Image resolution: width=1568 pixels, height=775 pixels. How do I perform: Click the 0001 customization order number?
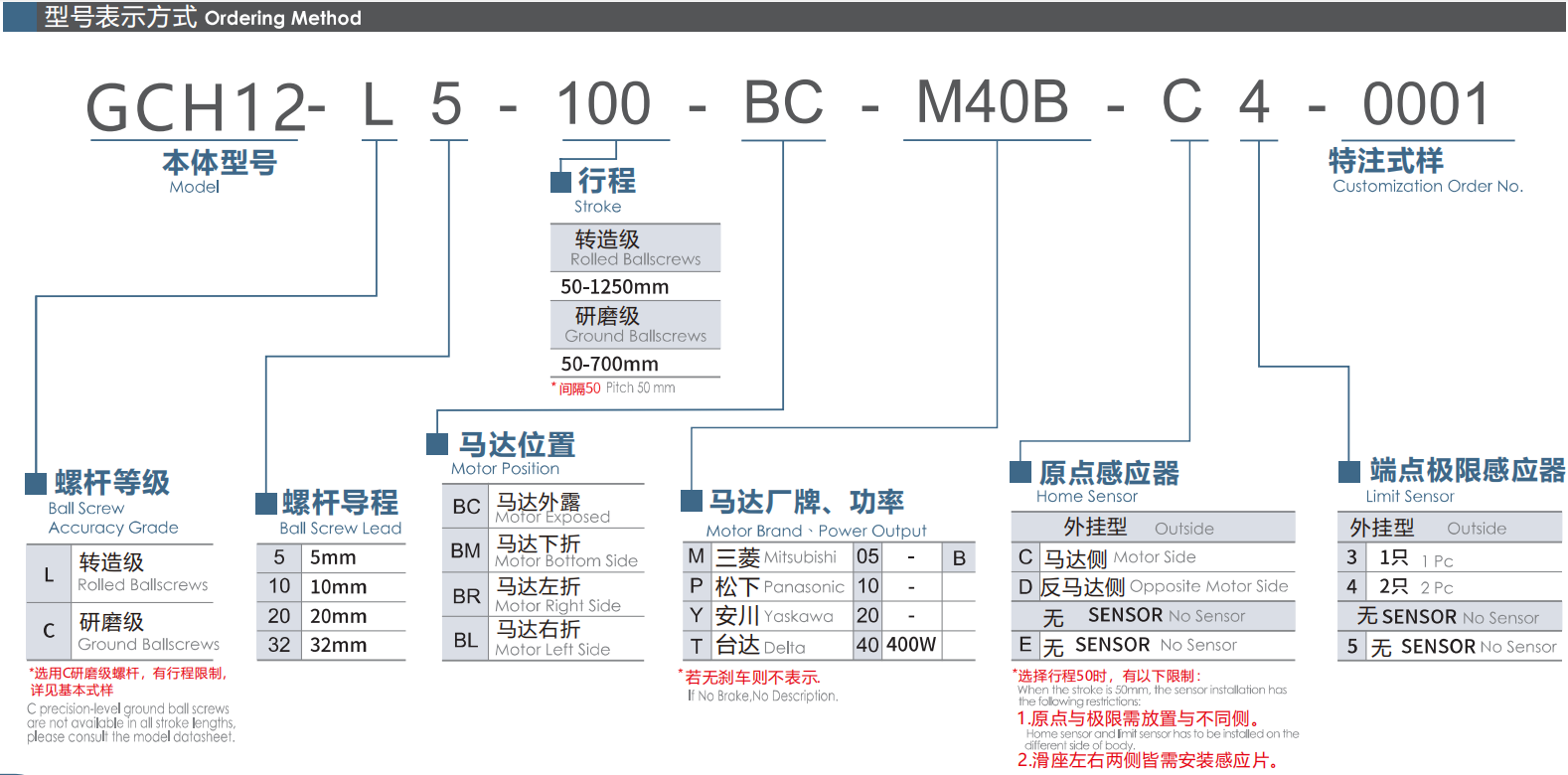[x=1426, y=104]
